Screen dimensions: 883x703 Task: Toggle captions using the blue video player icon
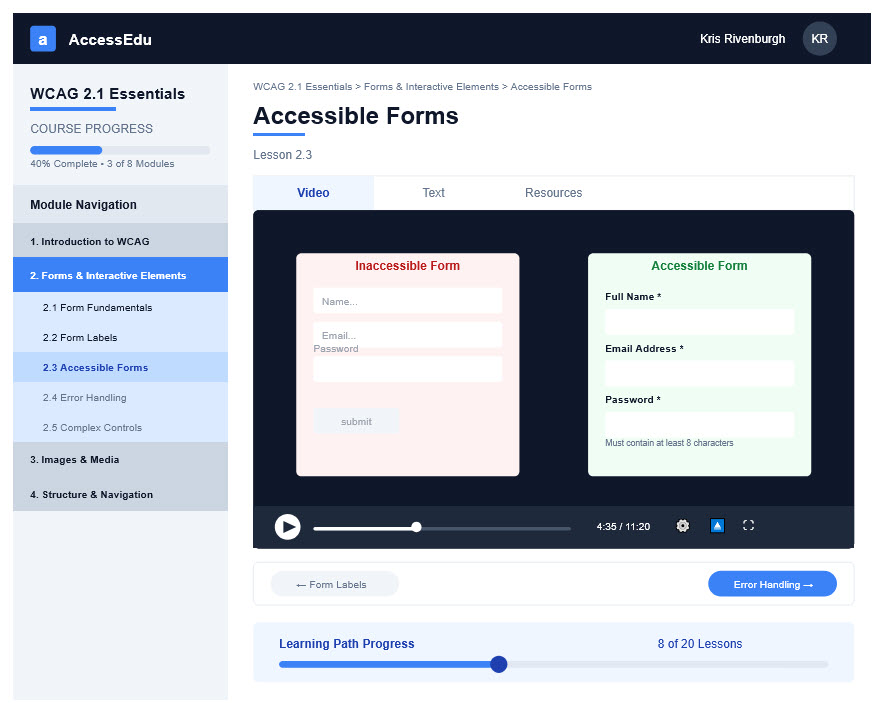coord(716,525)
